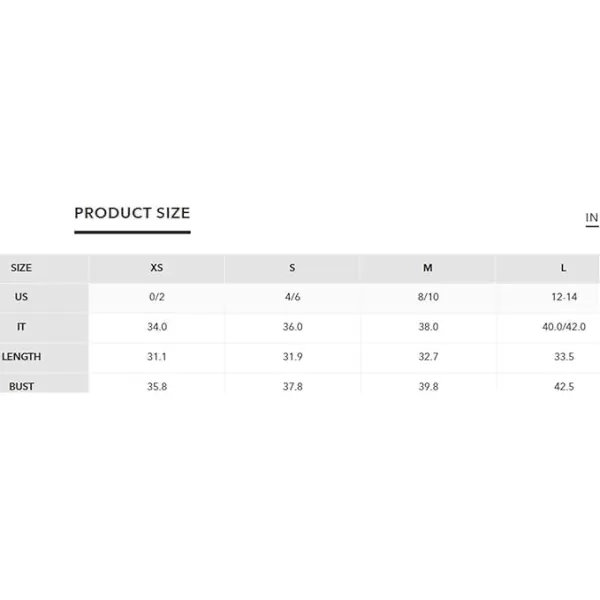This screenshot has width=600, height=600.
Task: Click the length value 32.7
Action: click(428, 357)
